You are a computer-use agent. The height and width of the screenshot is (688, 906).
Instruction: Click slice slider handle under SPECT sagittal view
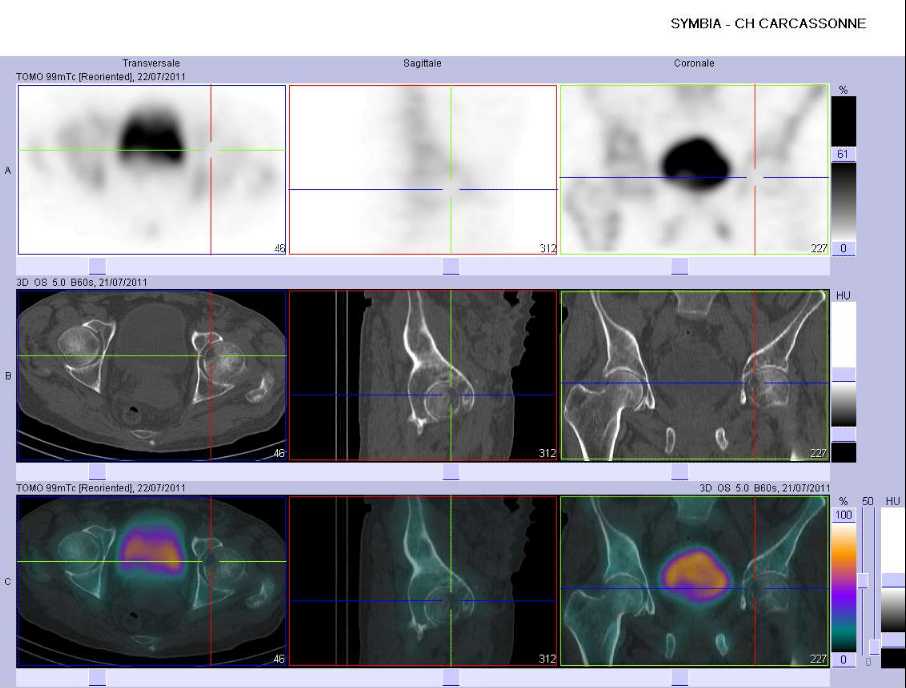451,266
